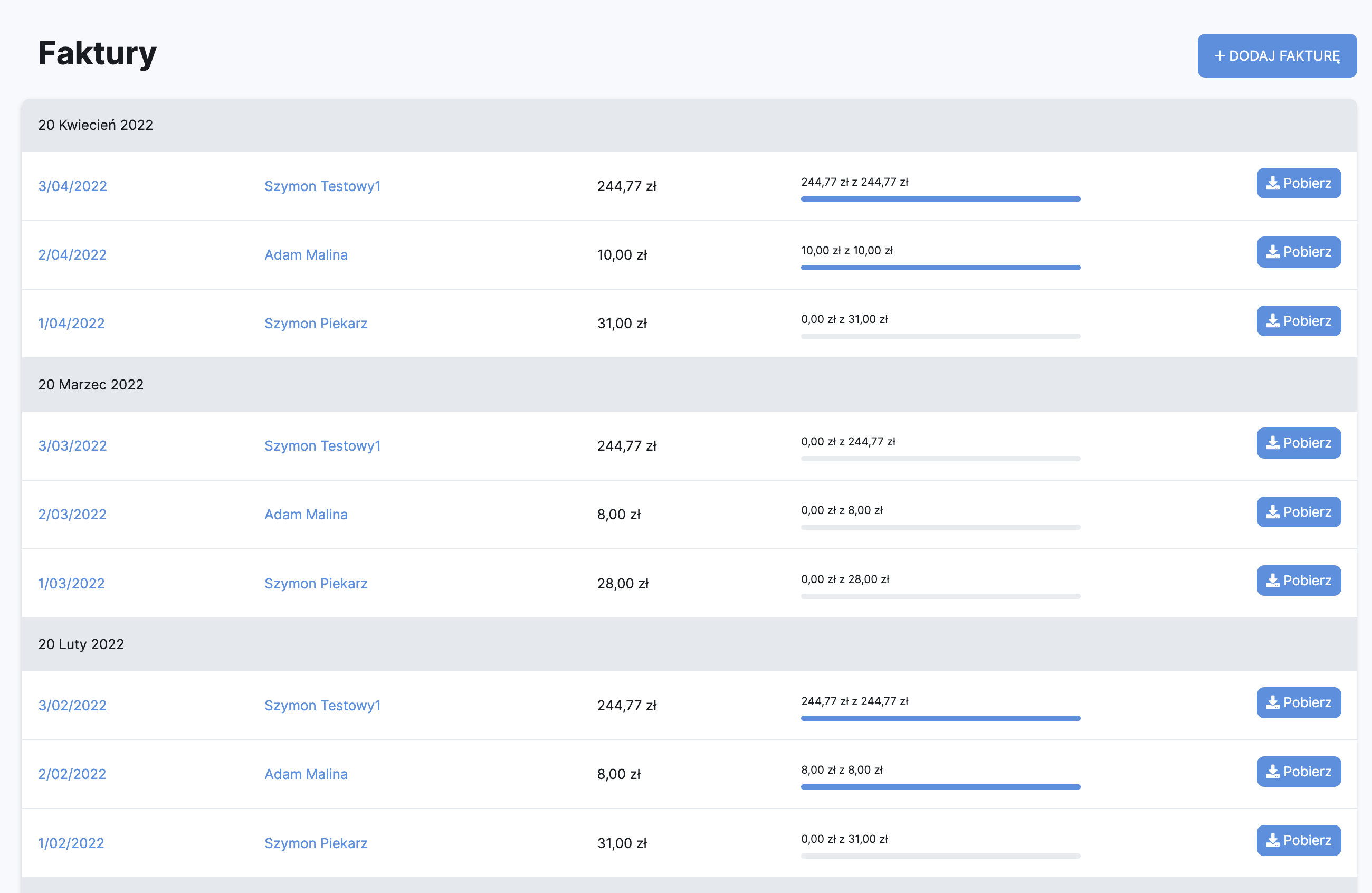Viewport: 1372px width, 893px height.
Task: Open invoice 1/02/2022 link
Action: 71,843
